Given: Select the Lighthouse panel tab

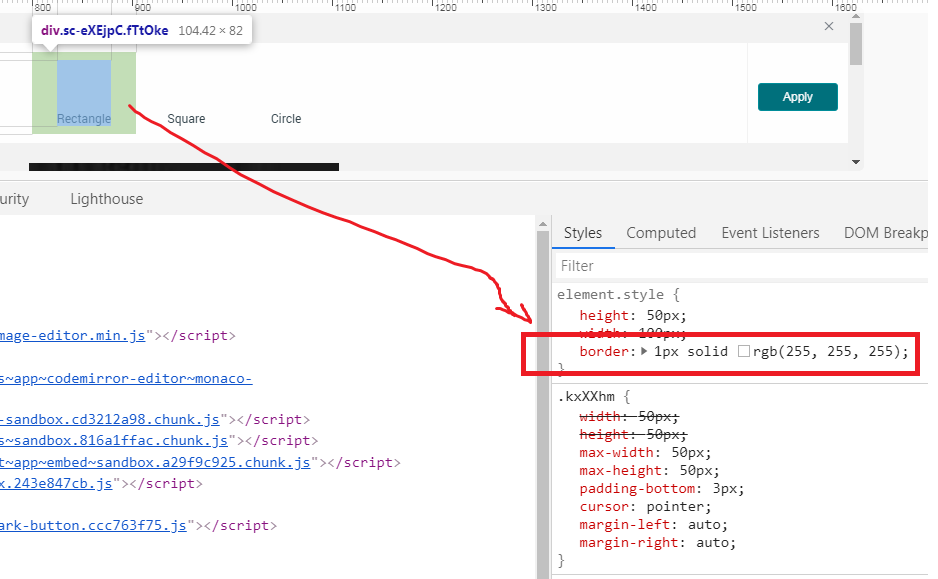Looking at the screenshot, I should click(x=106, y=198).
